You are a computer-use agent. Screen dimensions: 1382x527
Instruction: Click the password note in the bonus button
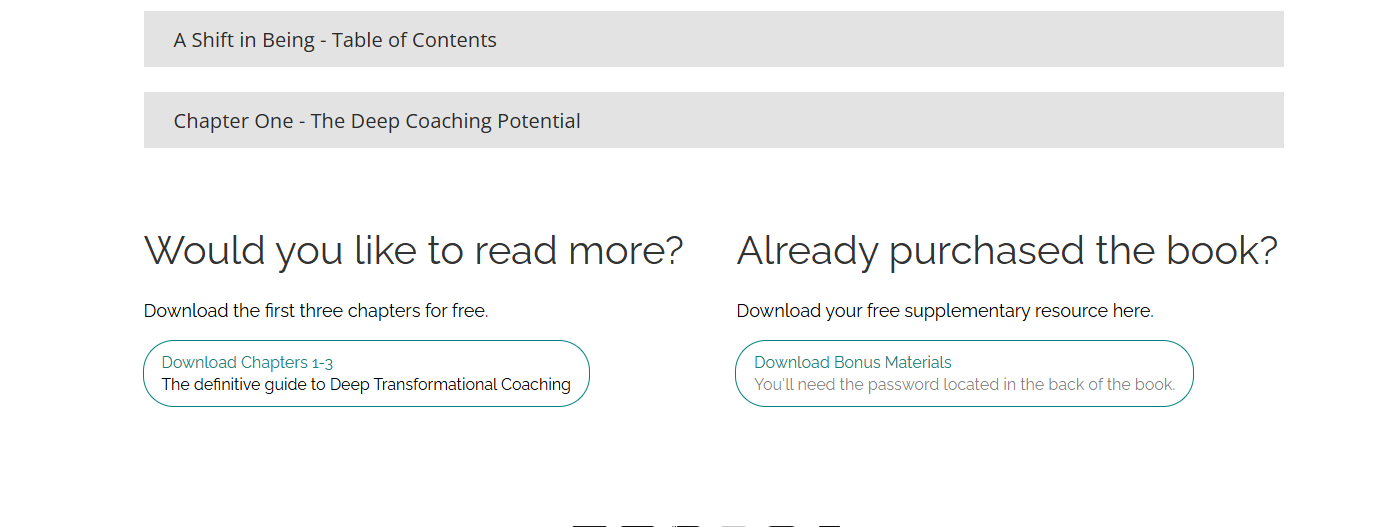[x=965, y=384]
